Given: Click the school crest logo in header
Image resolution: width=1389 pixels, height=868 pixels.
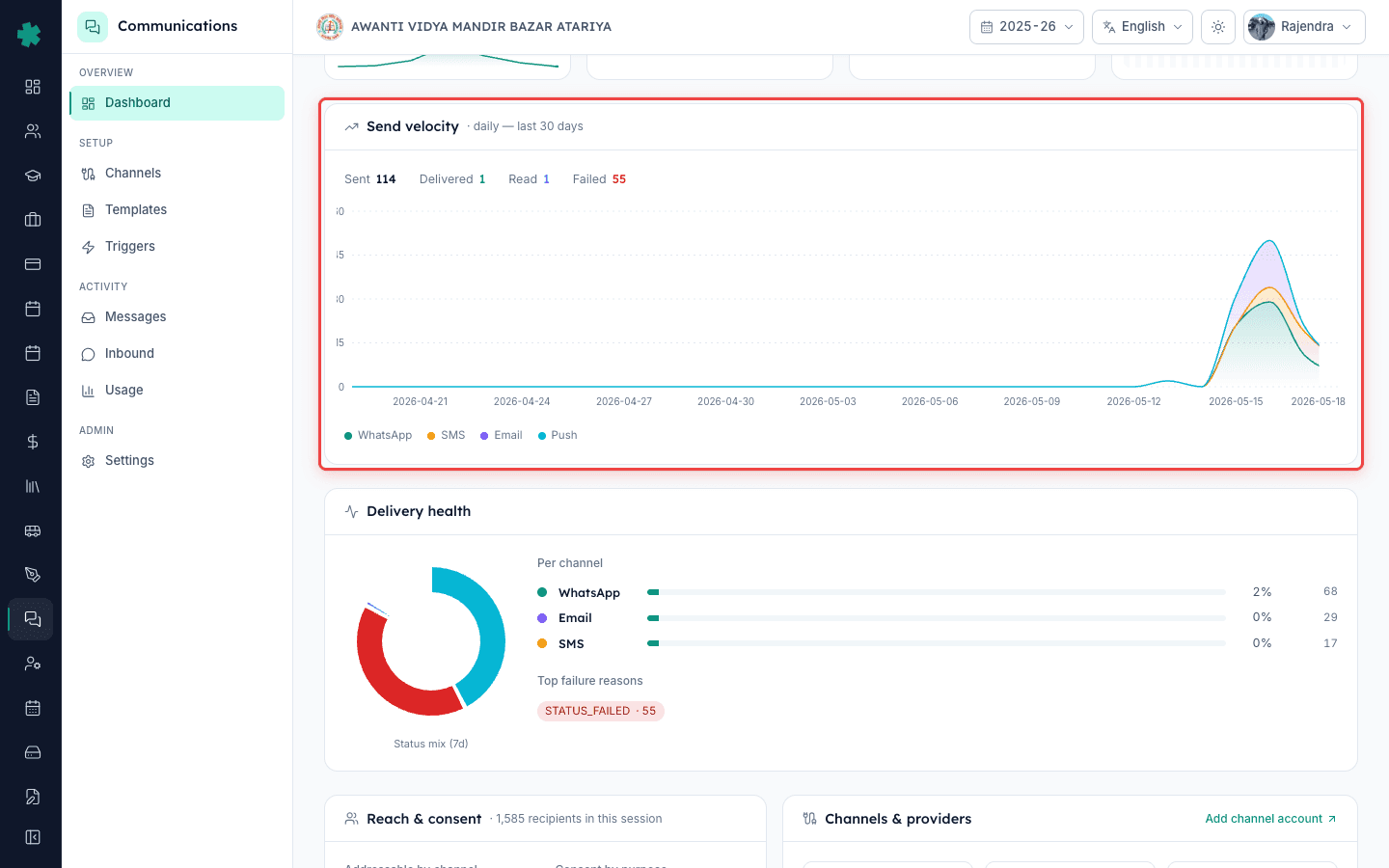Looking at the screenshot, I should click(x=330, y=27).
